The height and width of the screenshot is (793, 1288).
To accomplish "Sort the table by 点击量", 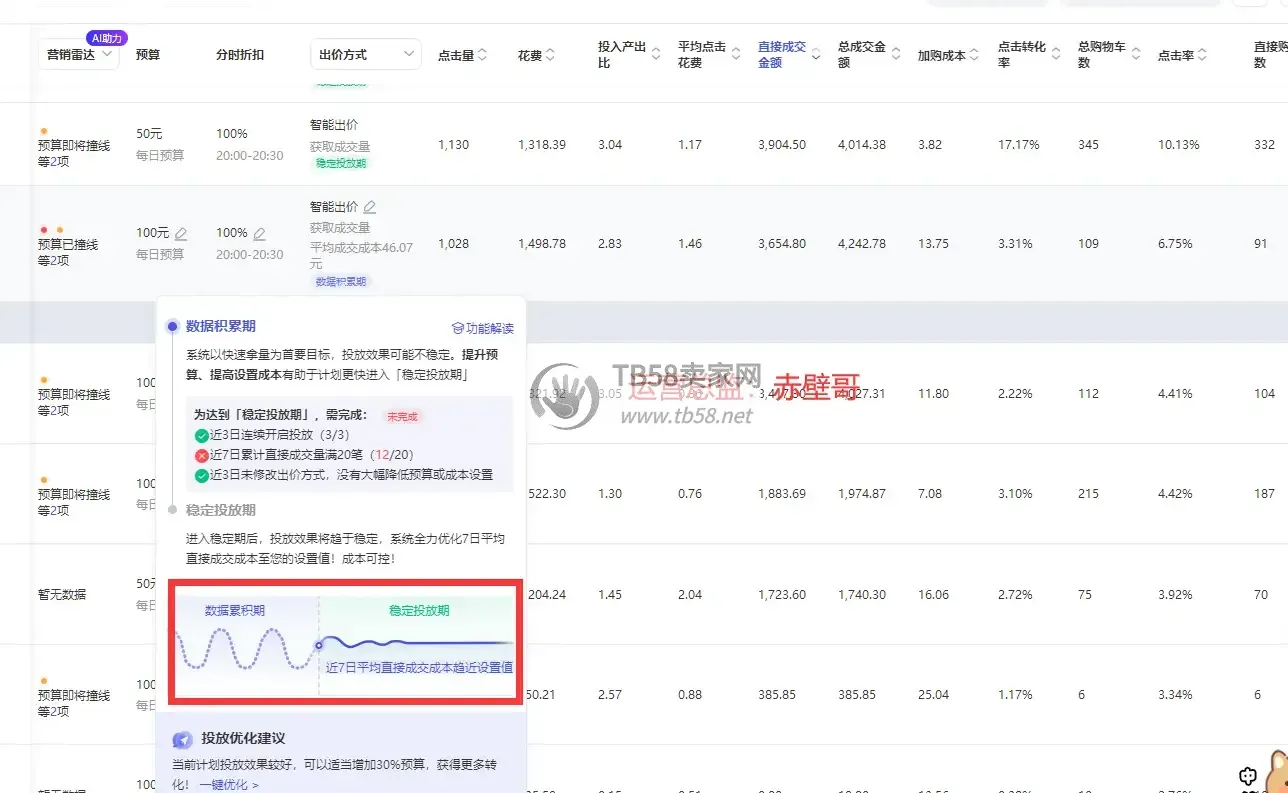I will [x=482, y=55].
